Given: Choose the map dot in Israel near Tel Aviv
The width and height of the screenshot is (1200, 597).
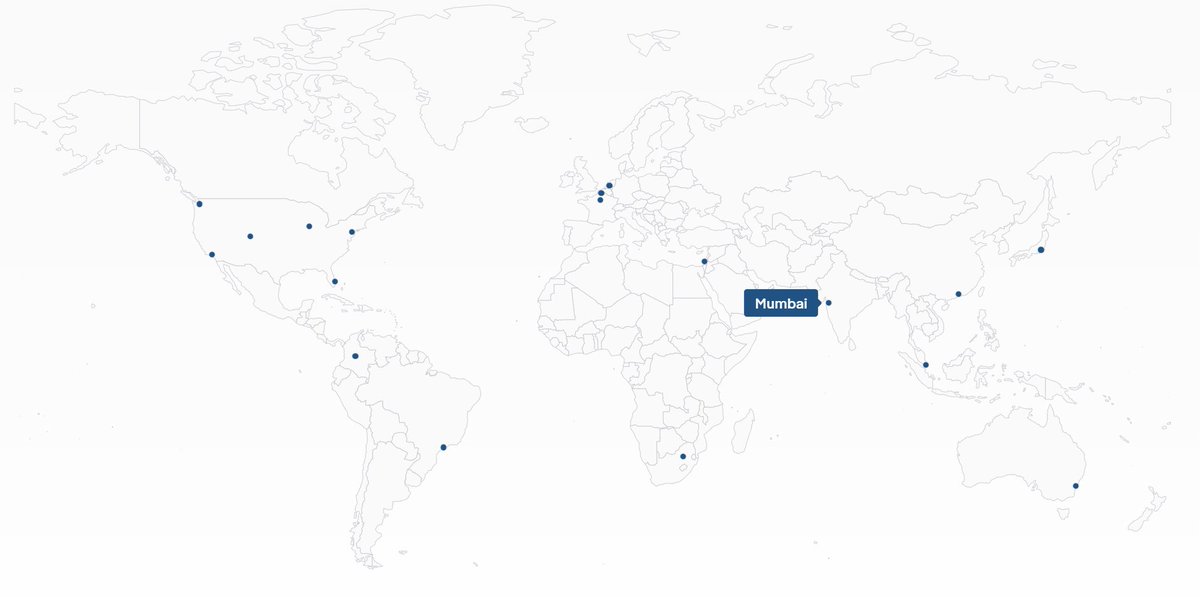Looking at the screenshot, I should (705, 262).
